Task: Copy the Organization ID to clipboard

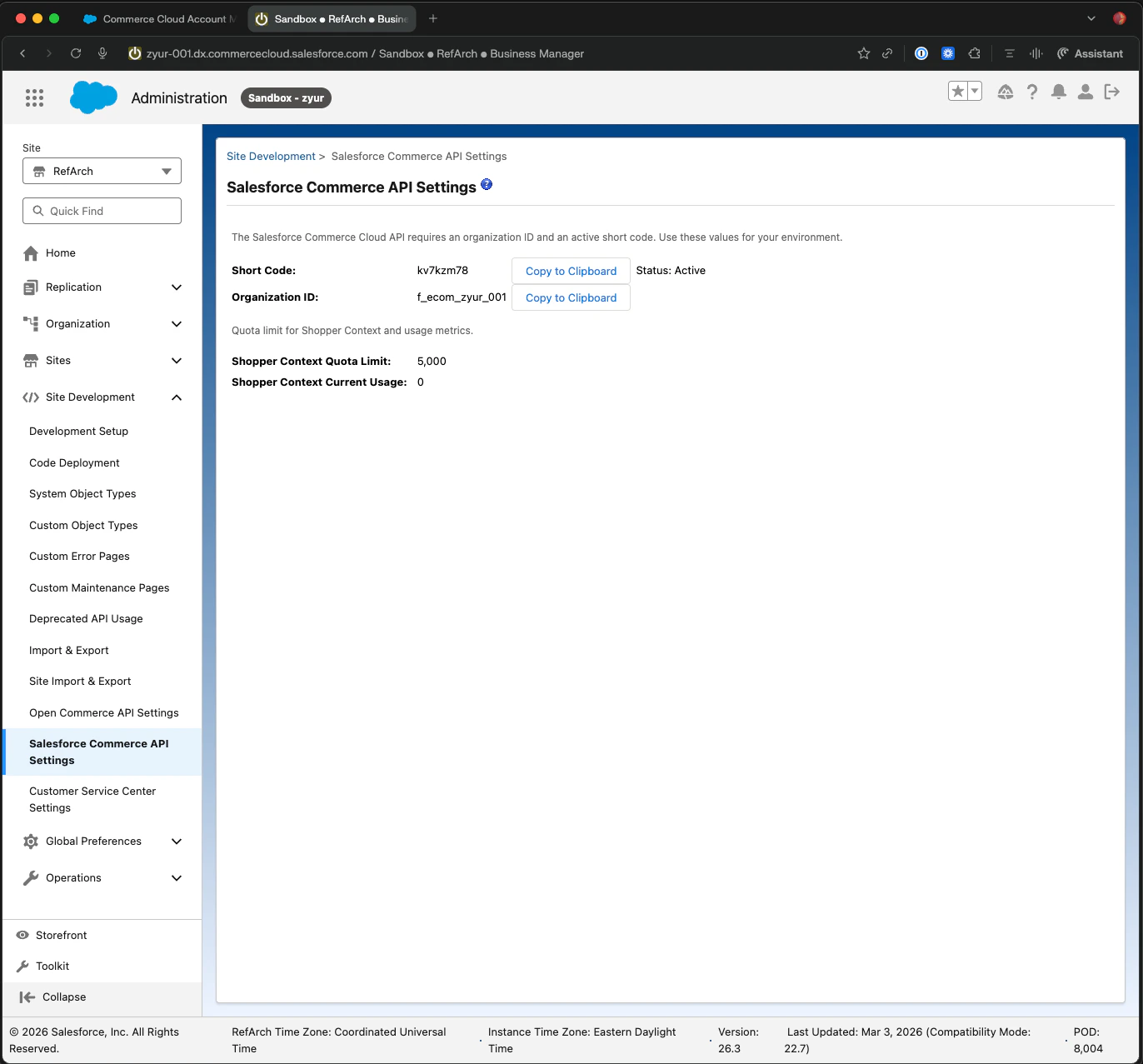Action: point(571,297)
